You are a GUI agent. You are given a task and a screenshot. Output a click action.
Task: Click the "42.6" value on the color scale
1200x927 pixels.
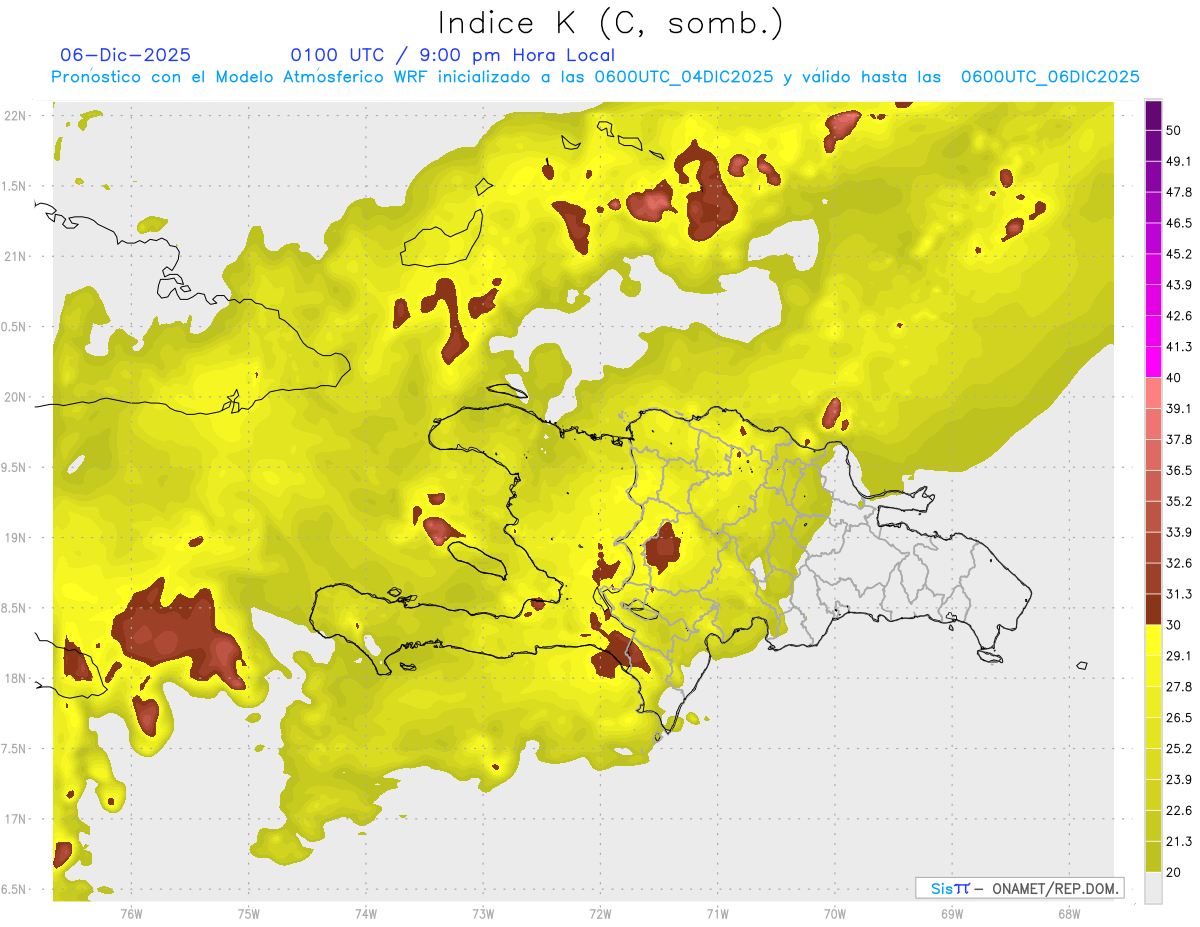(x=1180, y=316)
